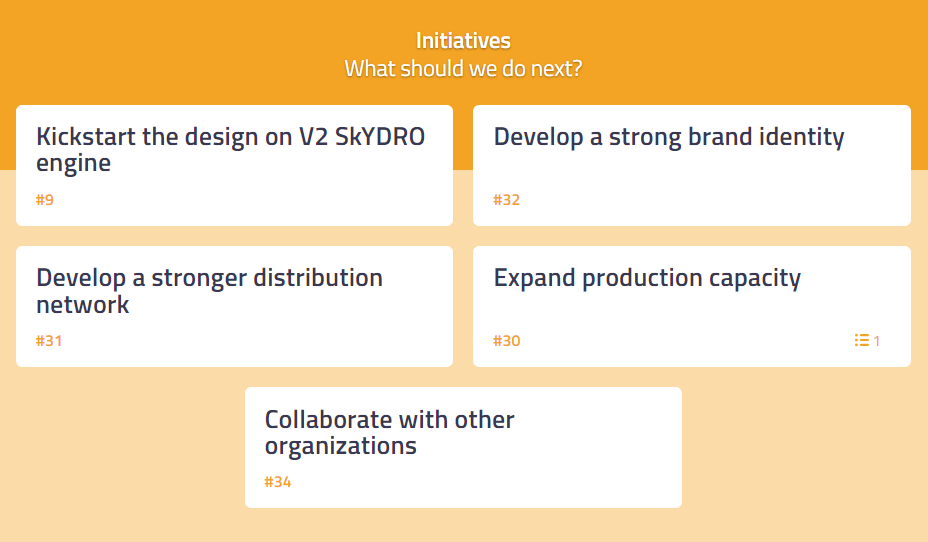This screenshot has width=928, height=542.
Task: Click the #30 card ID
Action: tap(507, 340)
